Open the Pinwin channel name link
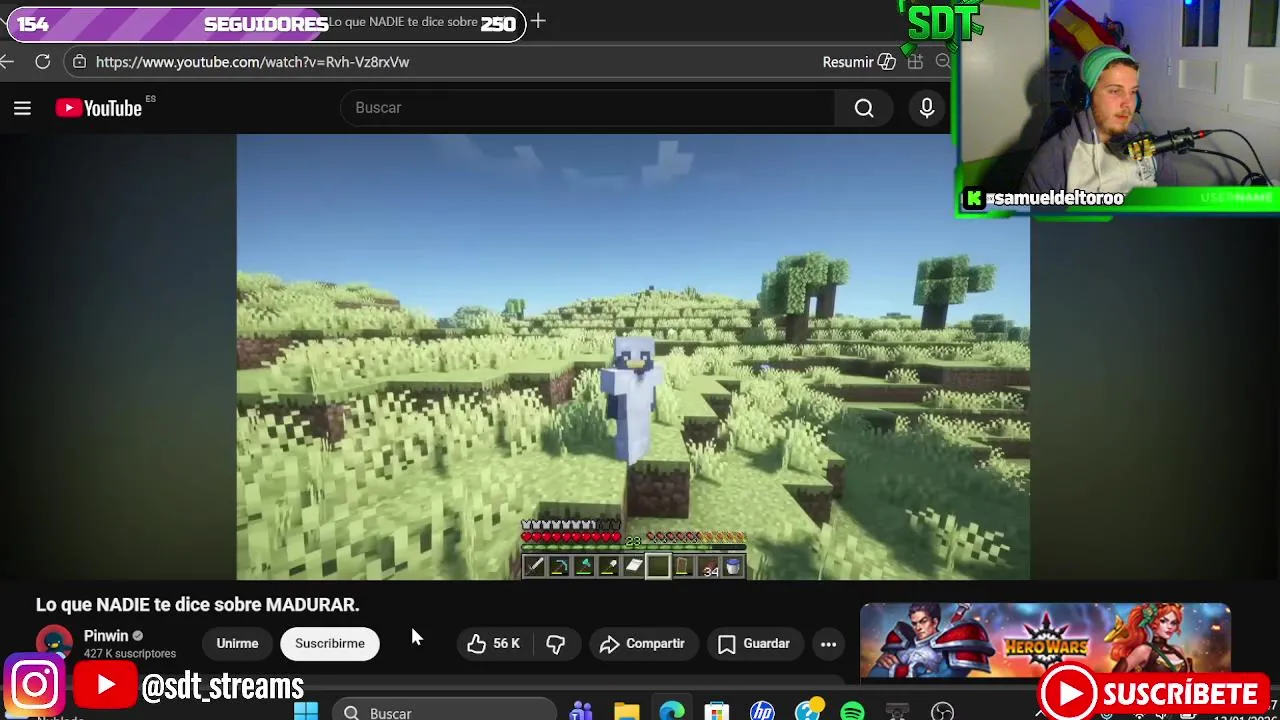The image size is (1280, 720). click(x=106, y=636)
